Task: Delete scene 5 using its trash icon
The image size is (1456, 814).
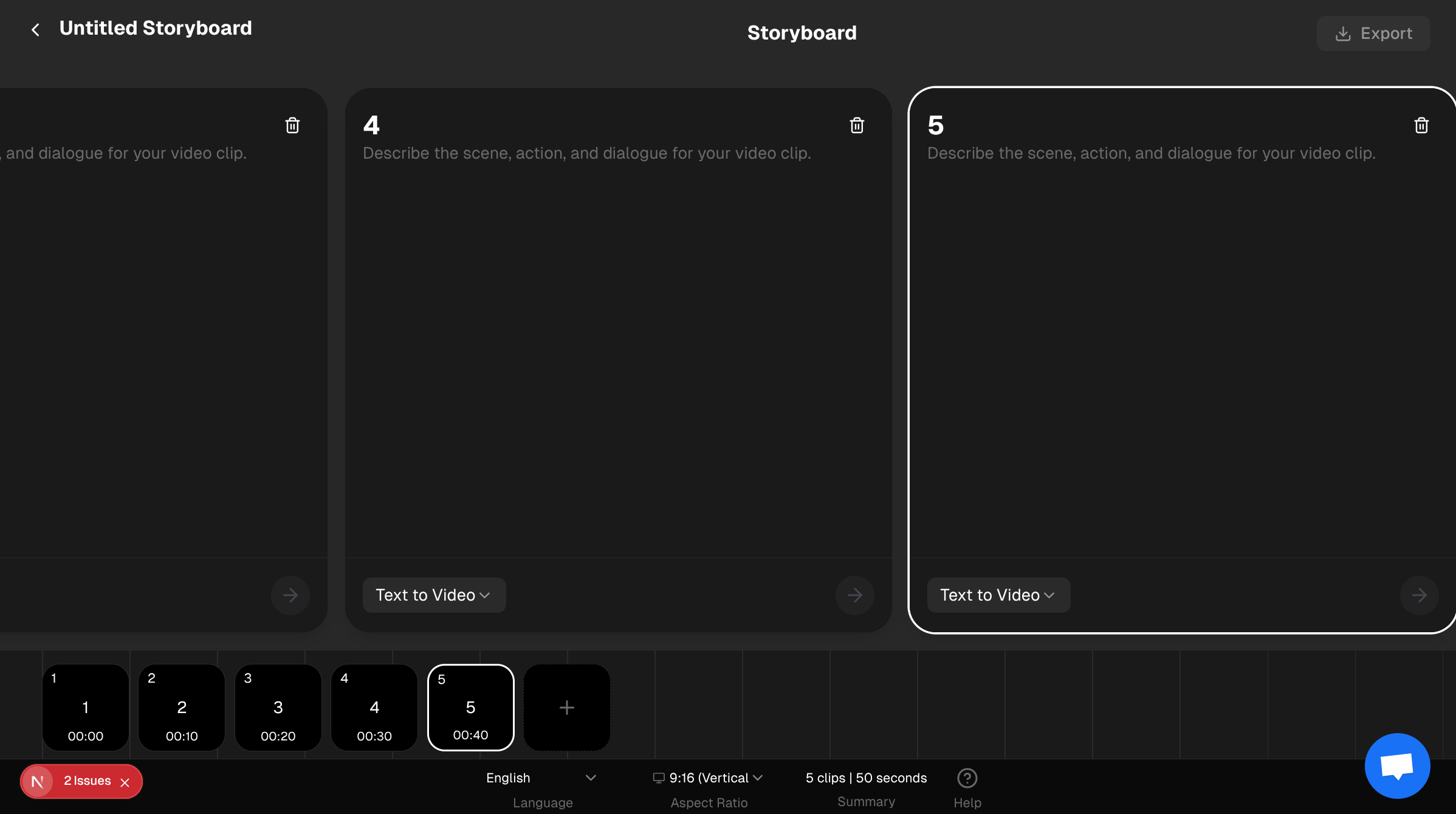Action: pos(1421,125)
